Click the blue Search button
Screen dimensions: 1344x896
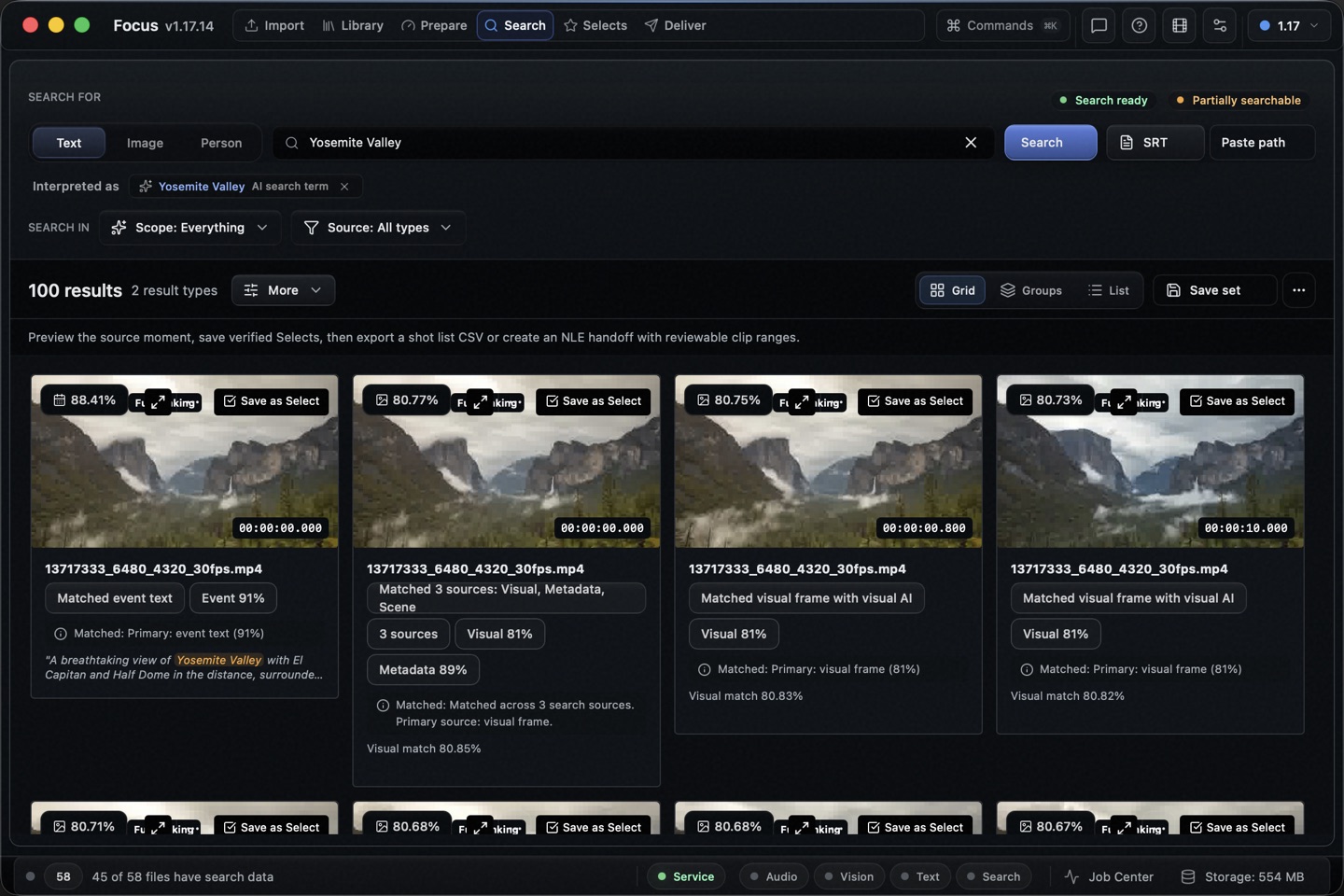coord(1050,143)
